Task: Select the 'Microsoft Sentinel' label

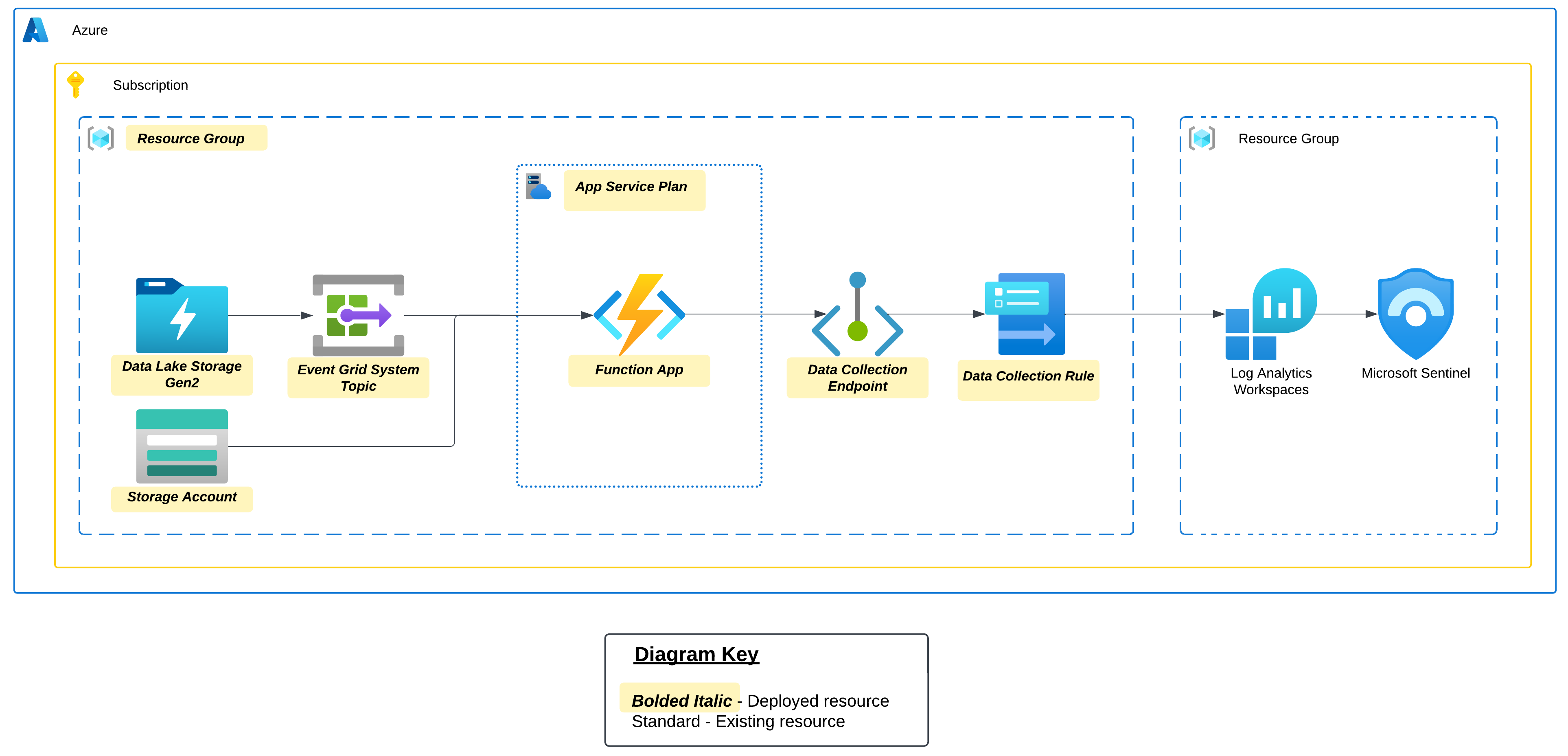Action: click(x=1415, y=373)
